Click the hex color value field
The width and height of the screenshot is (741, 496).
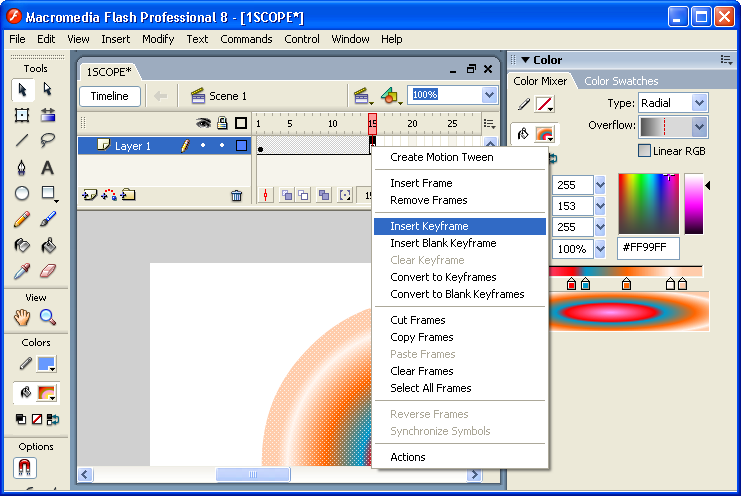coord(649,248)
